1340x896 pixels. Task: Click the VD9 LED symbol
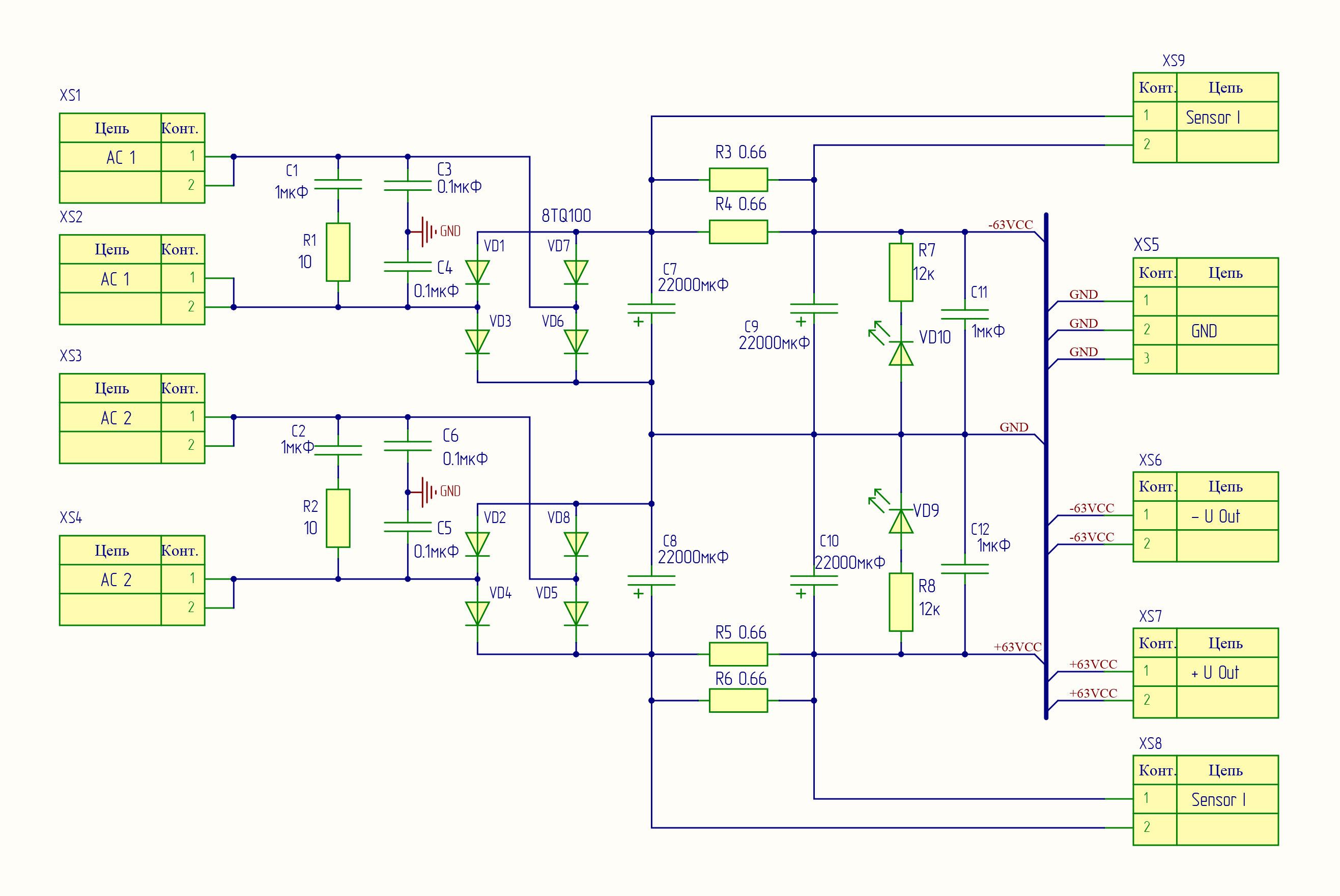click(x=901, y=521)
